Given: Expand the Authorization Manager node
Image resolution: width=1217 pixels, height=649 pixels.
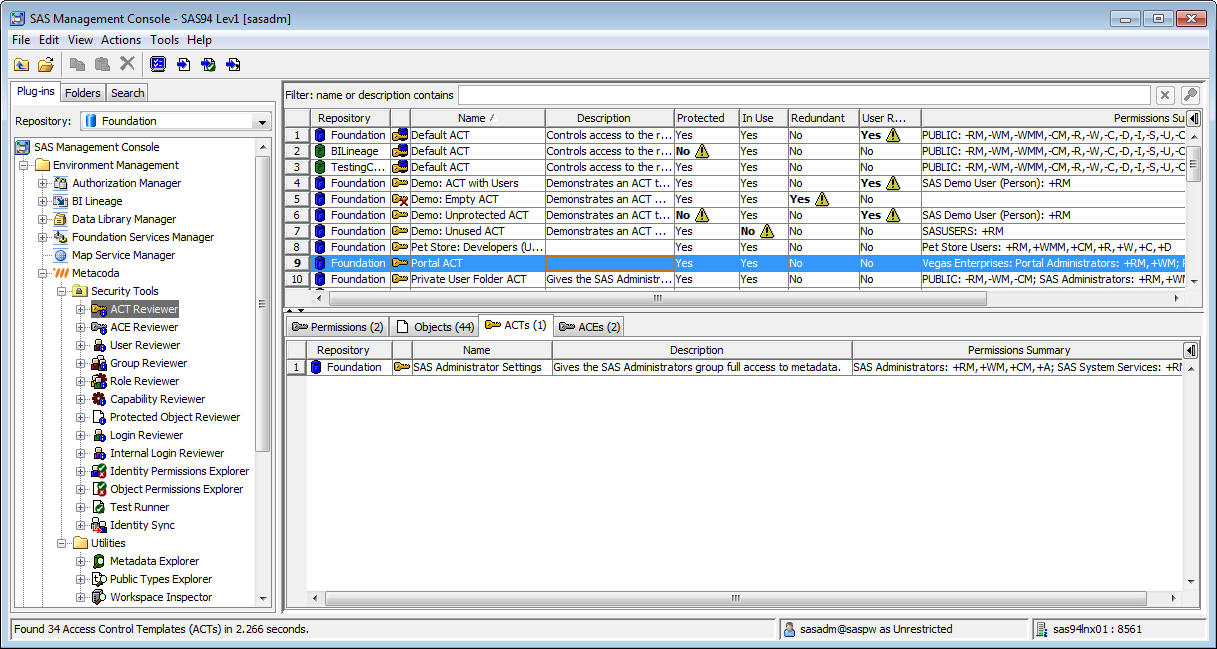Looking at the screenshot, I should point(43,183).
